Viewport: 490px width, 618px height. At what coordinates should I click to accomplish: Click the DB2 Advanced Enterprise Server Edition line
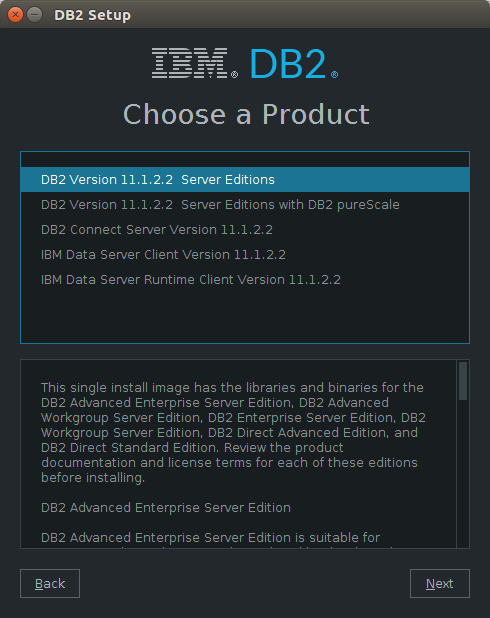166,508
